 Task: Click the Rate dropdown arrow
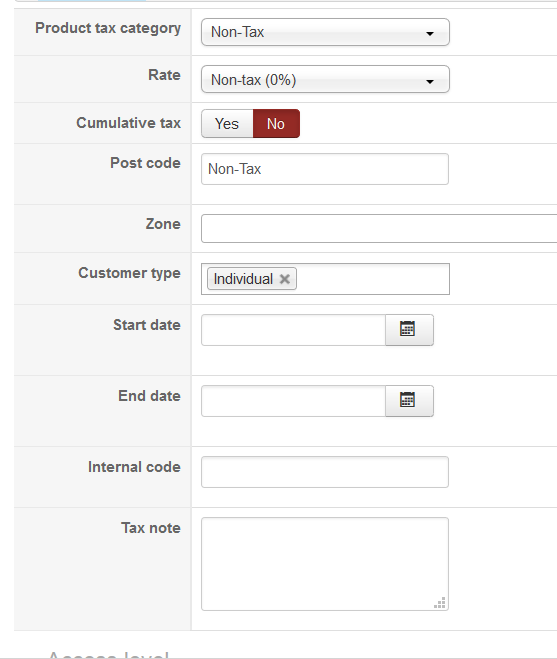point(430,81)
